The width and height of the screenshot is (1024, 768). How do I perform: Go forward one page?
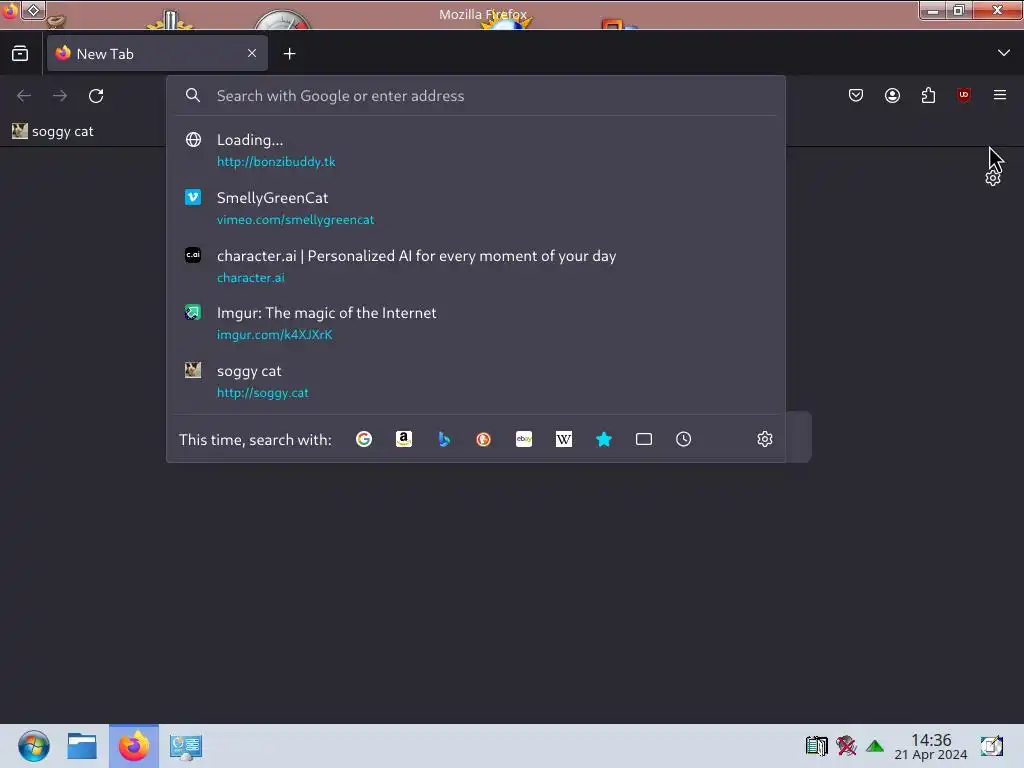click(60, 96)
